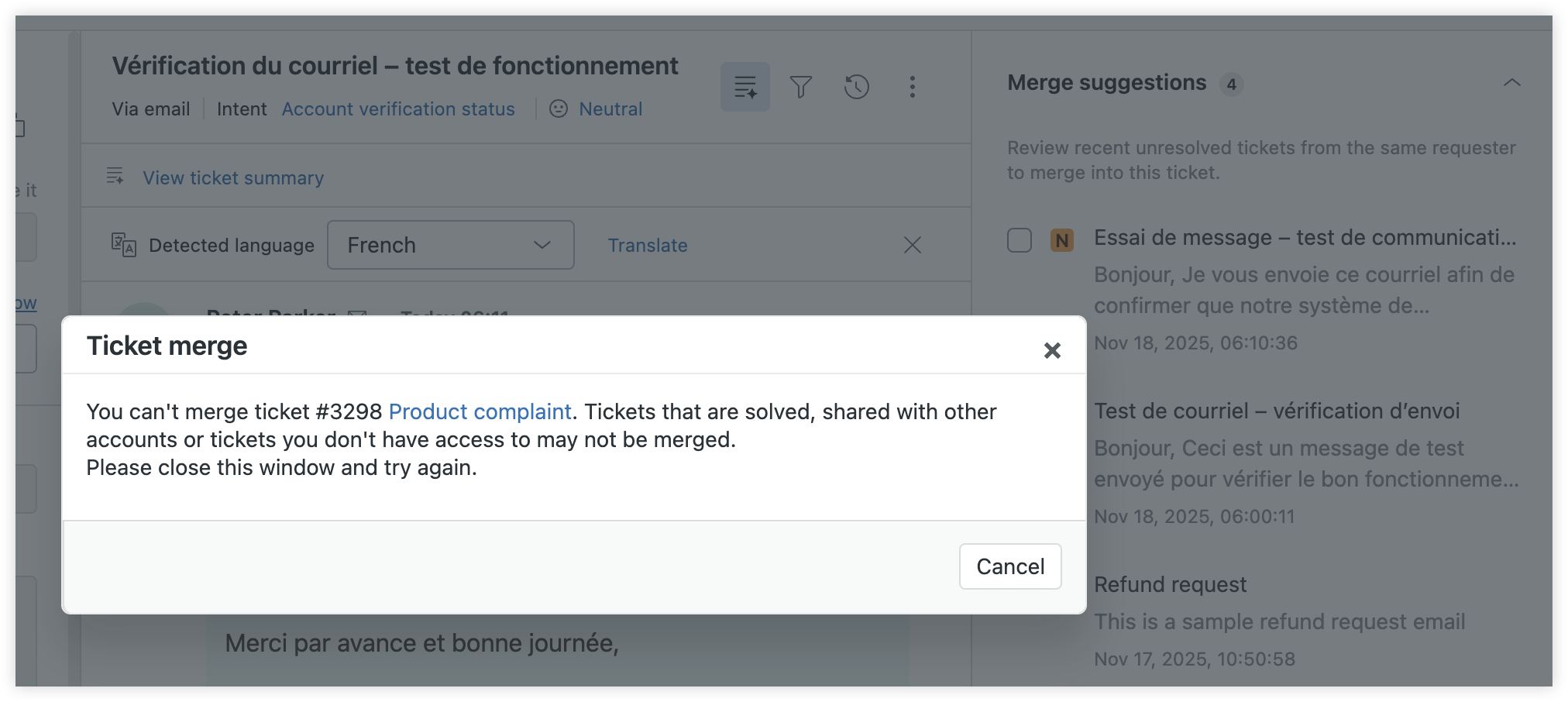Image resolution: width=1568 pixels, height=702 pixels.
Task: Select the Refund request merge suggestion
Action: click(x=1170, y=585)
